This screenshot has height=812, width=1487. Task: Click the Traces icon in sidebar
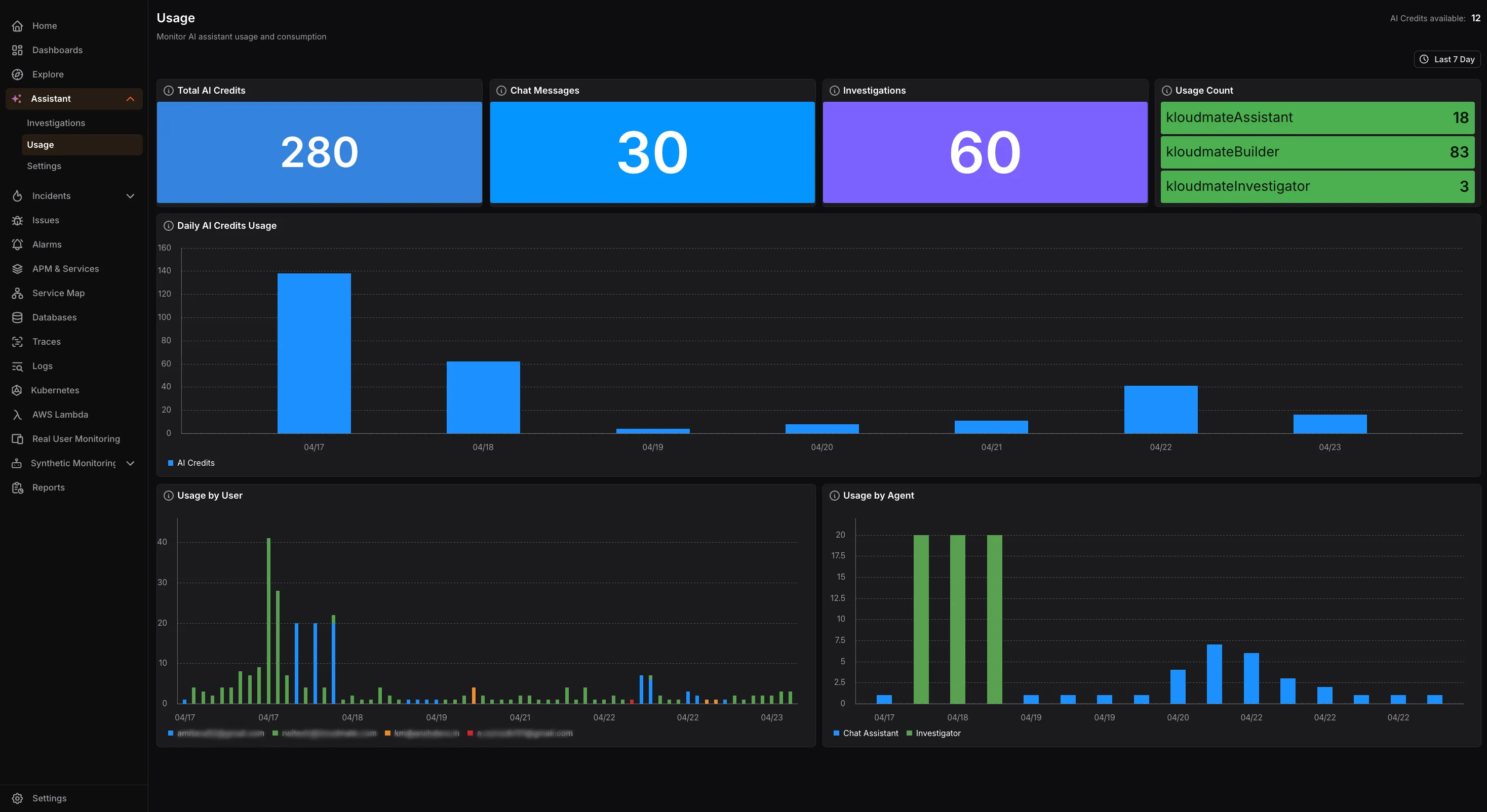point(17,342)
